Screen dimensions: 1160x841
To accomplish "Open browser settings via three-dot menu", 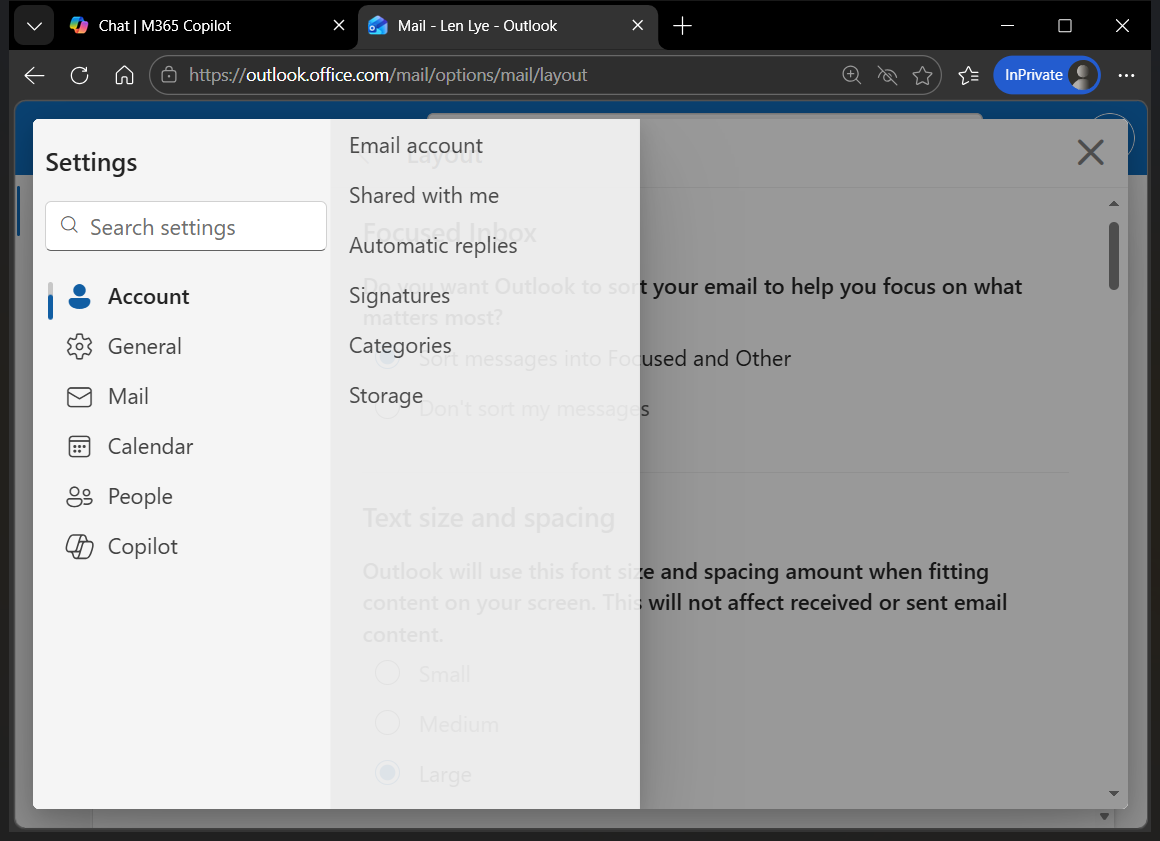I will [x=1127, y=75].
